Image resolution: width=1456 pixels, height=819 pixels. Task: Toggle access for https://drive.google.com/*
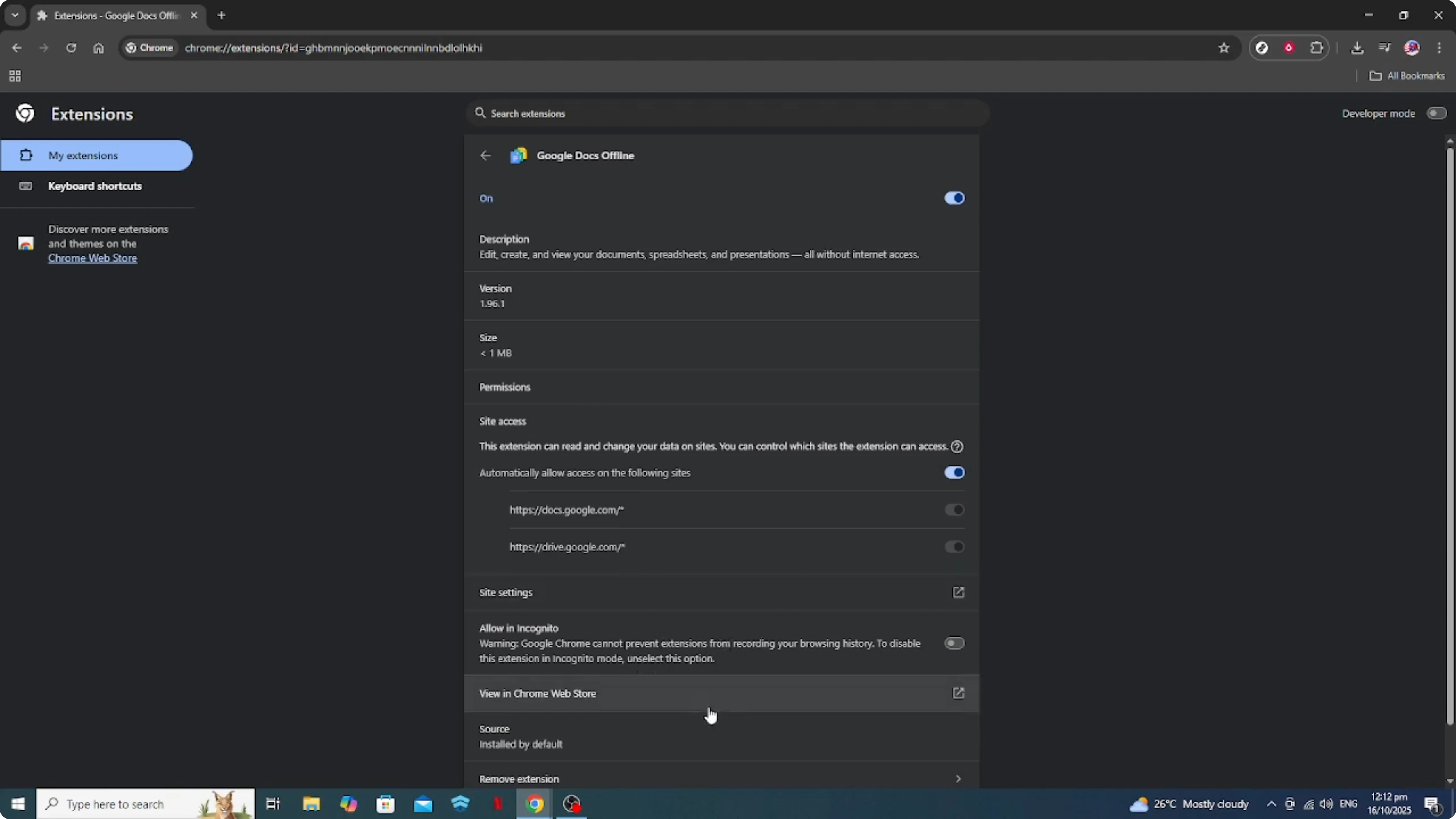(x=954, y=546)
